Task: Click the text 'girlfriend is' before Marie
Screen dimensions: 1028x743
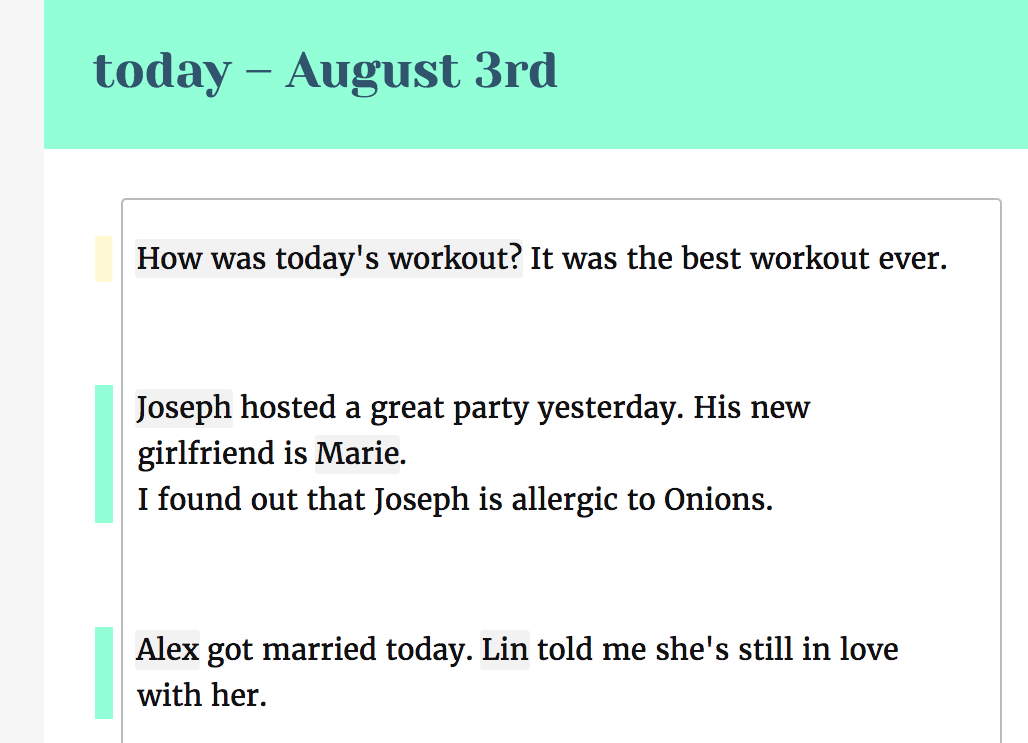Action: tap(222, 454)
